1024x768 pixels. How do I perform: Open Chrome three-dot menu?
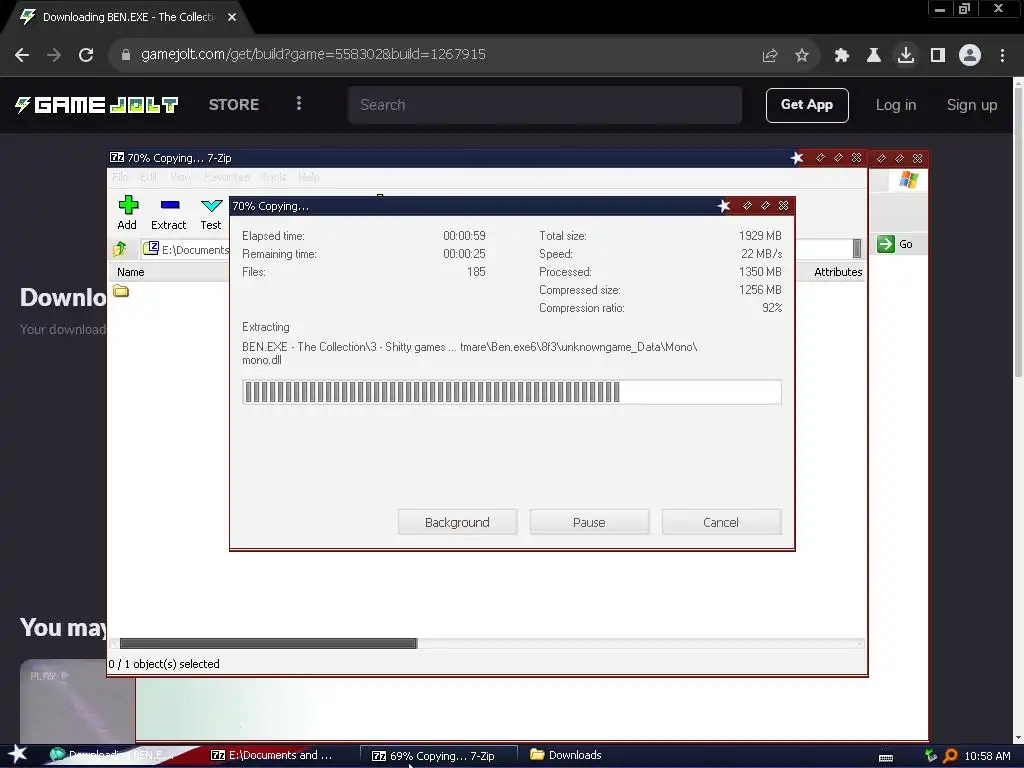pos(1002,56)
